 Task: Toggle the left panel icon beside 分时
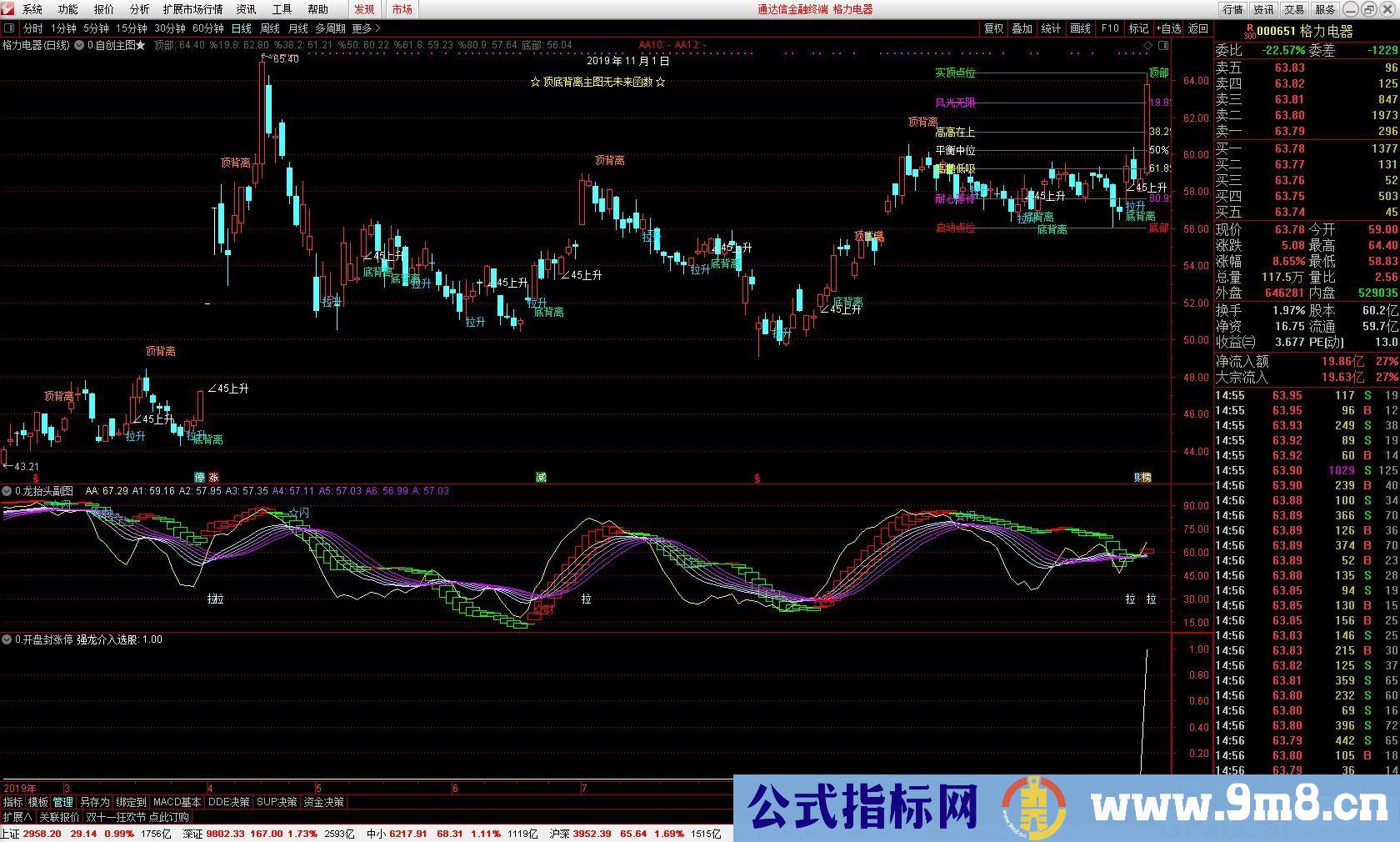(x=9, y=28)
